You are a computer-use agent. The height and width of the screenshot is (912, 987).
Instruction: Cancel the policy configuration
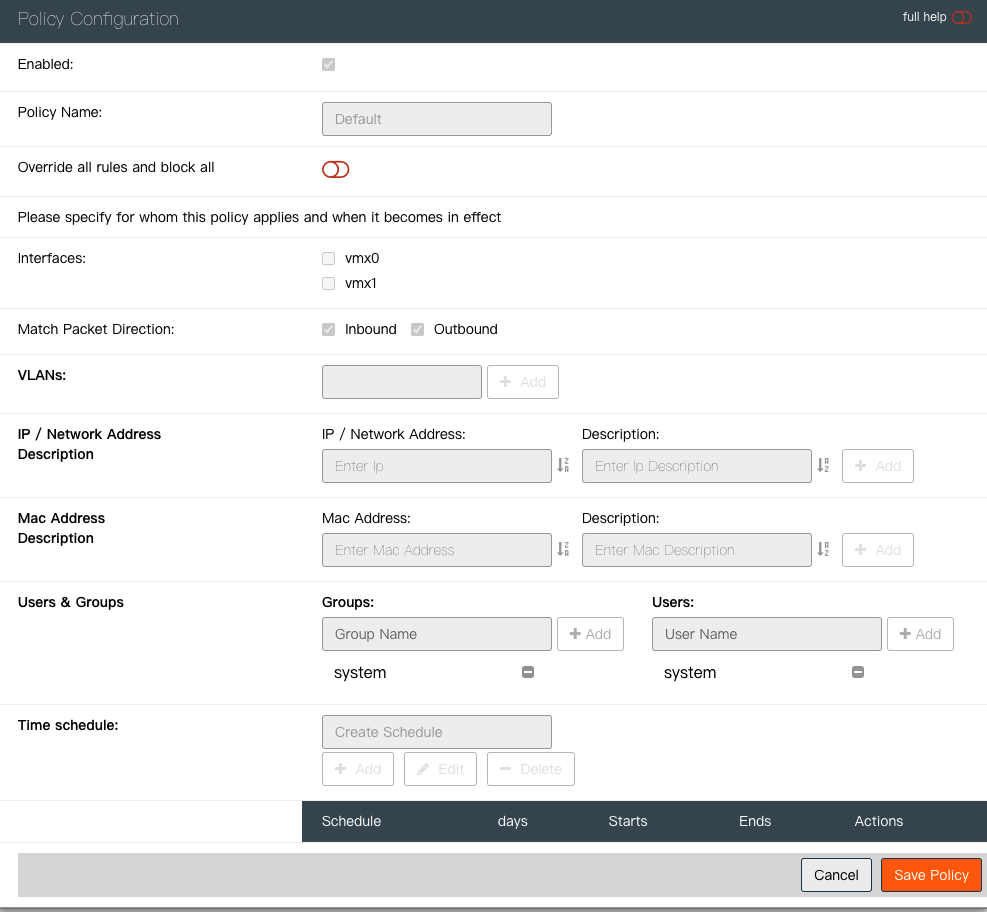(836, 875)
